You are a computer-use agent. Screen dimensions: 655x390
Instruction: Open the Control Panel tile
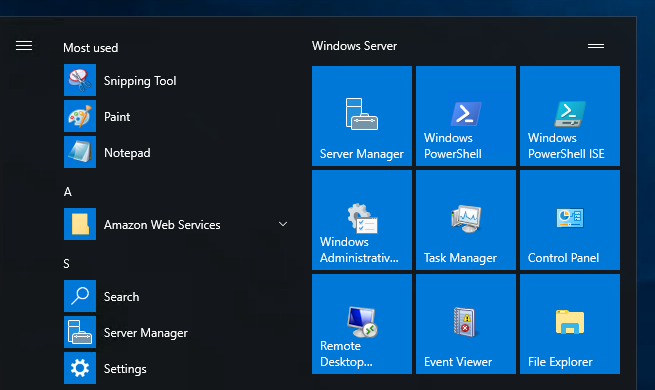click(x=570, y=220)
